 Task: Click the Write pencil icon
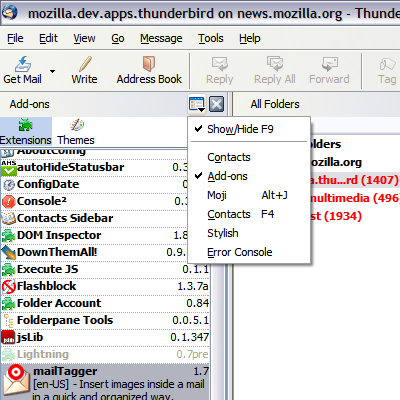point(85,64)
